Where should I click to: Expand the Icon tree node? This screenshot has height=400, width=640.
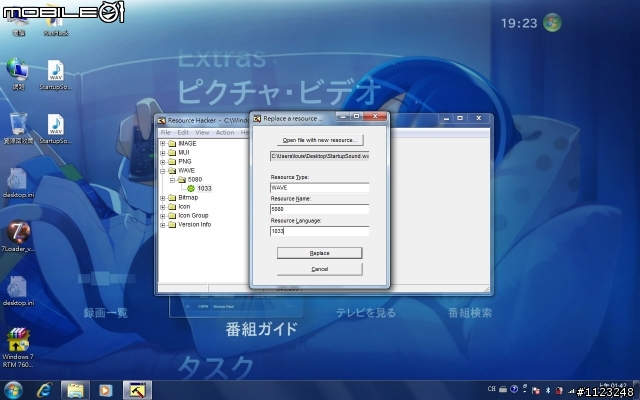tap(162, 207)
